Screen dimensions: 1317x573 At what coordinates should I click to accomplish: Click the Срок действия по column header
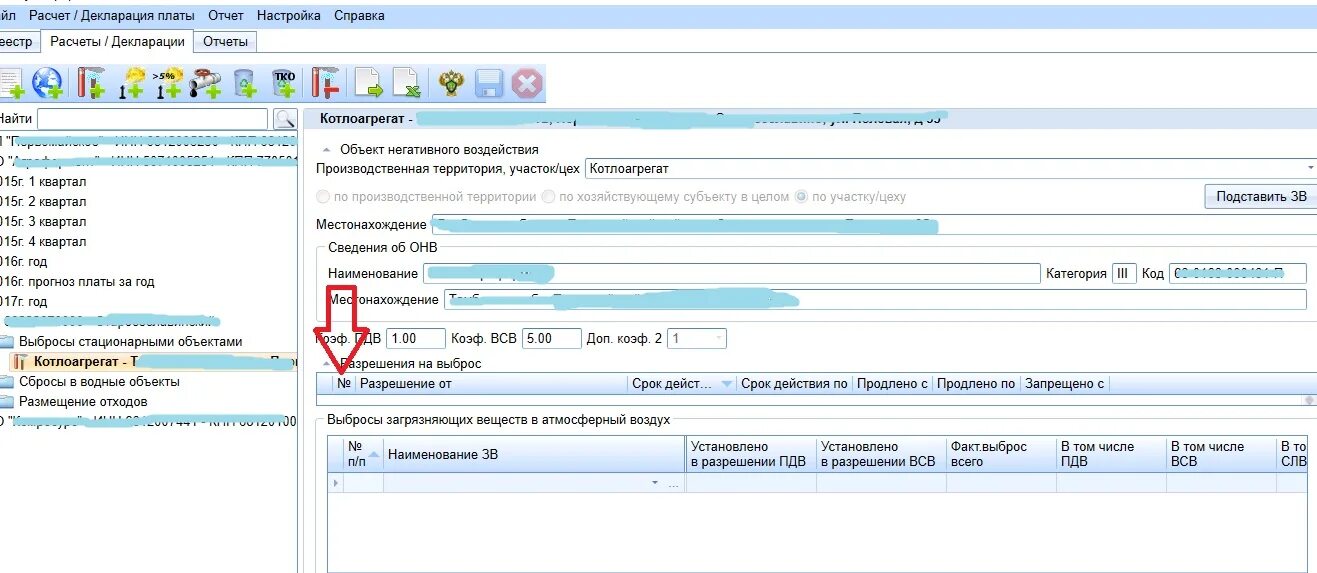[x=794, y=384]
